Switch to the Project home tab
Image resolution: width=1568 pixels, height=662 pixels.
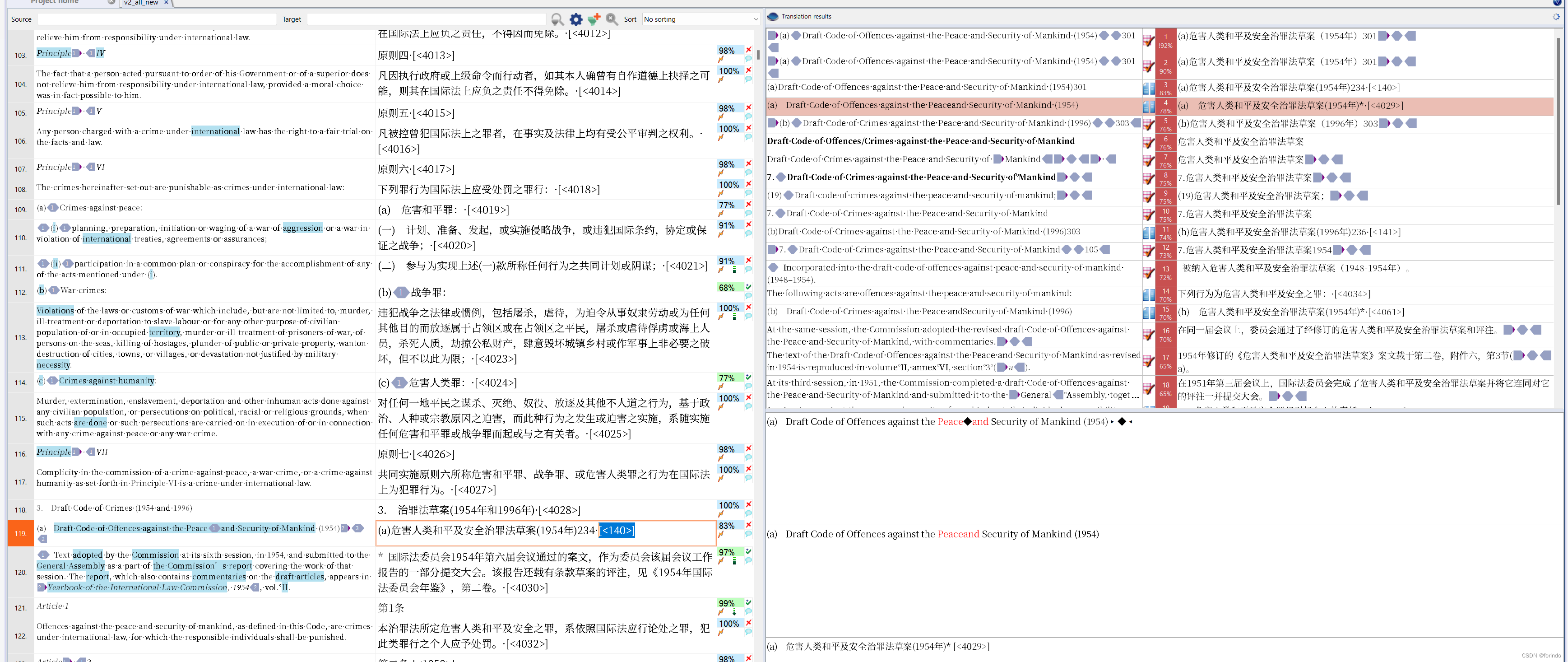click(x=55, y=2)
